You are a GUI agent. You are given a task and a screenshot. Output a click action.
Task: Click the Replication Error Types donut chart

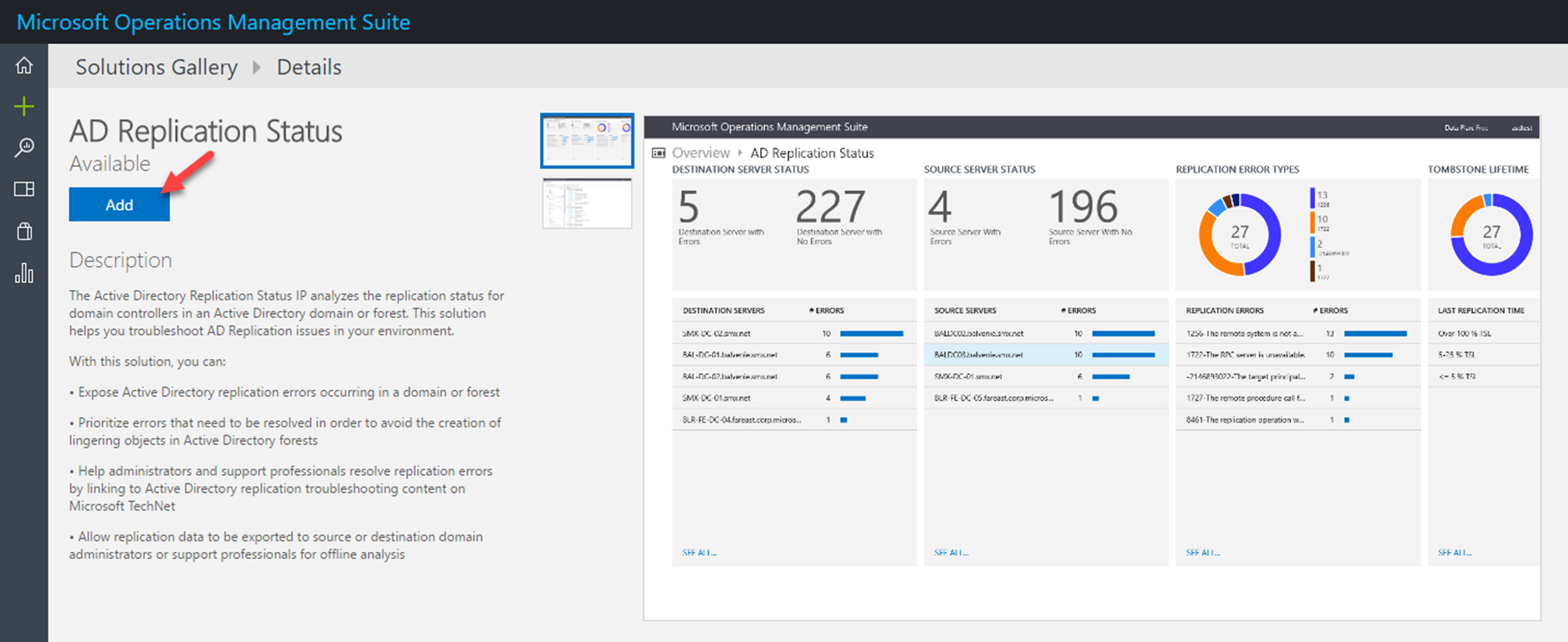(1239, 234)
